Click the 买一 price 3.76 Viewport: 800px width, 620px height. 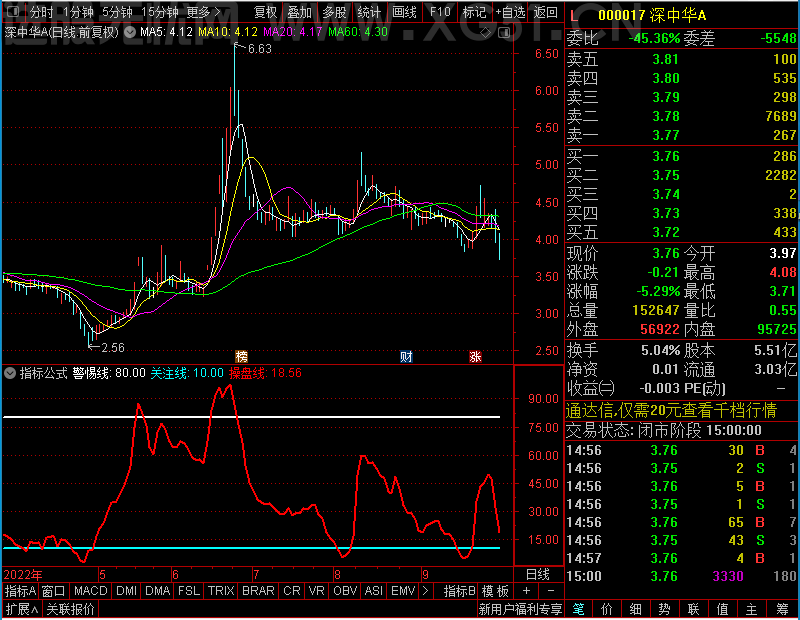[666, 156]
